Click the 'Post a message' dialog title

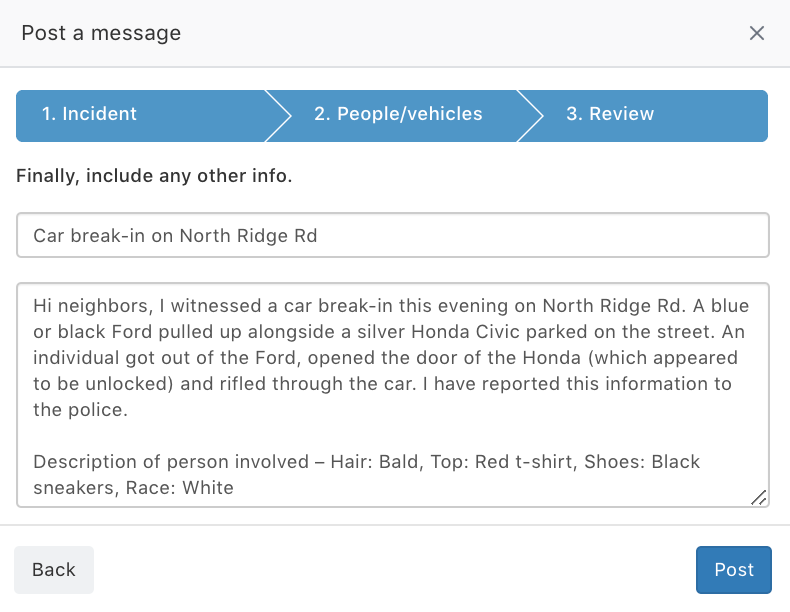(x=101, y=33)
